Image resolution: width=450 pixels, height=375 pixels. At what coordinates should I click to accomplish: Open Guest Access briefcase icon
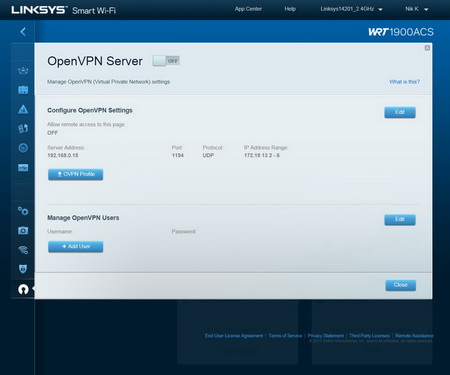coord(23,90)
